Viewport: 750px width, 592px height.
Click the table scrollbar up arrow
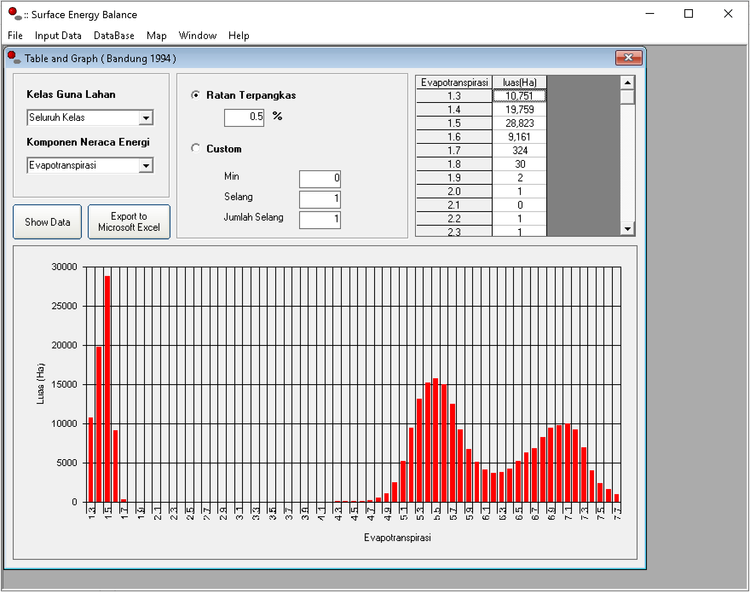(x=627, y=83)
